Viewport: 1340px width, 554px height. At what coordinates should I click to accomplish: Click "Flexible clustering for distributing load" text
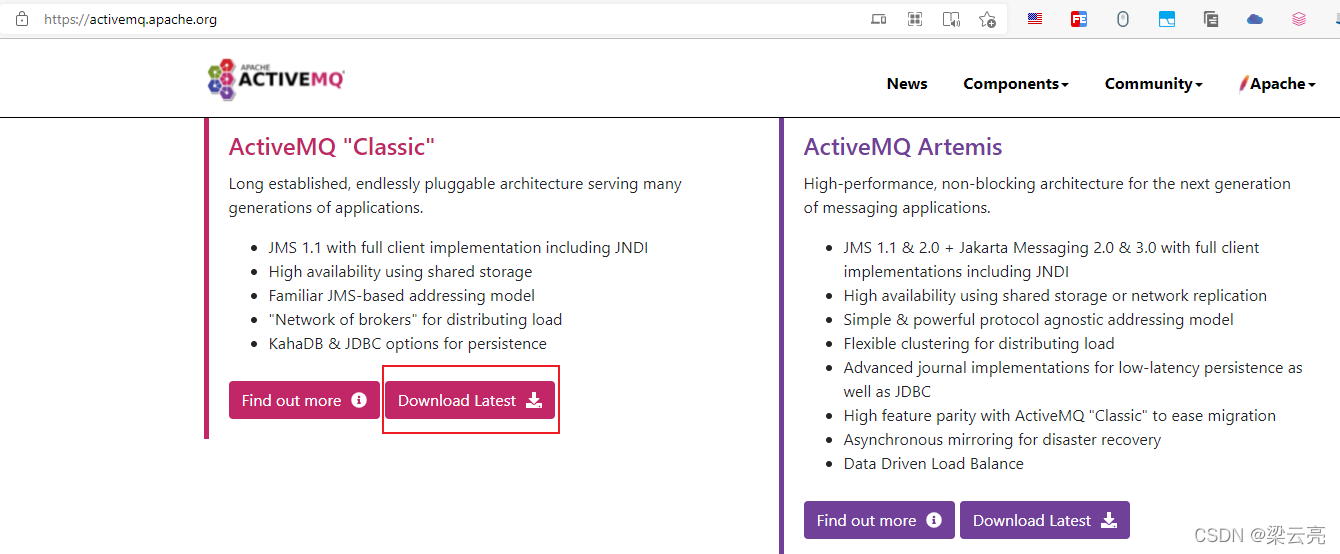[979, 344]
